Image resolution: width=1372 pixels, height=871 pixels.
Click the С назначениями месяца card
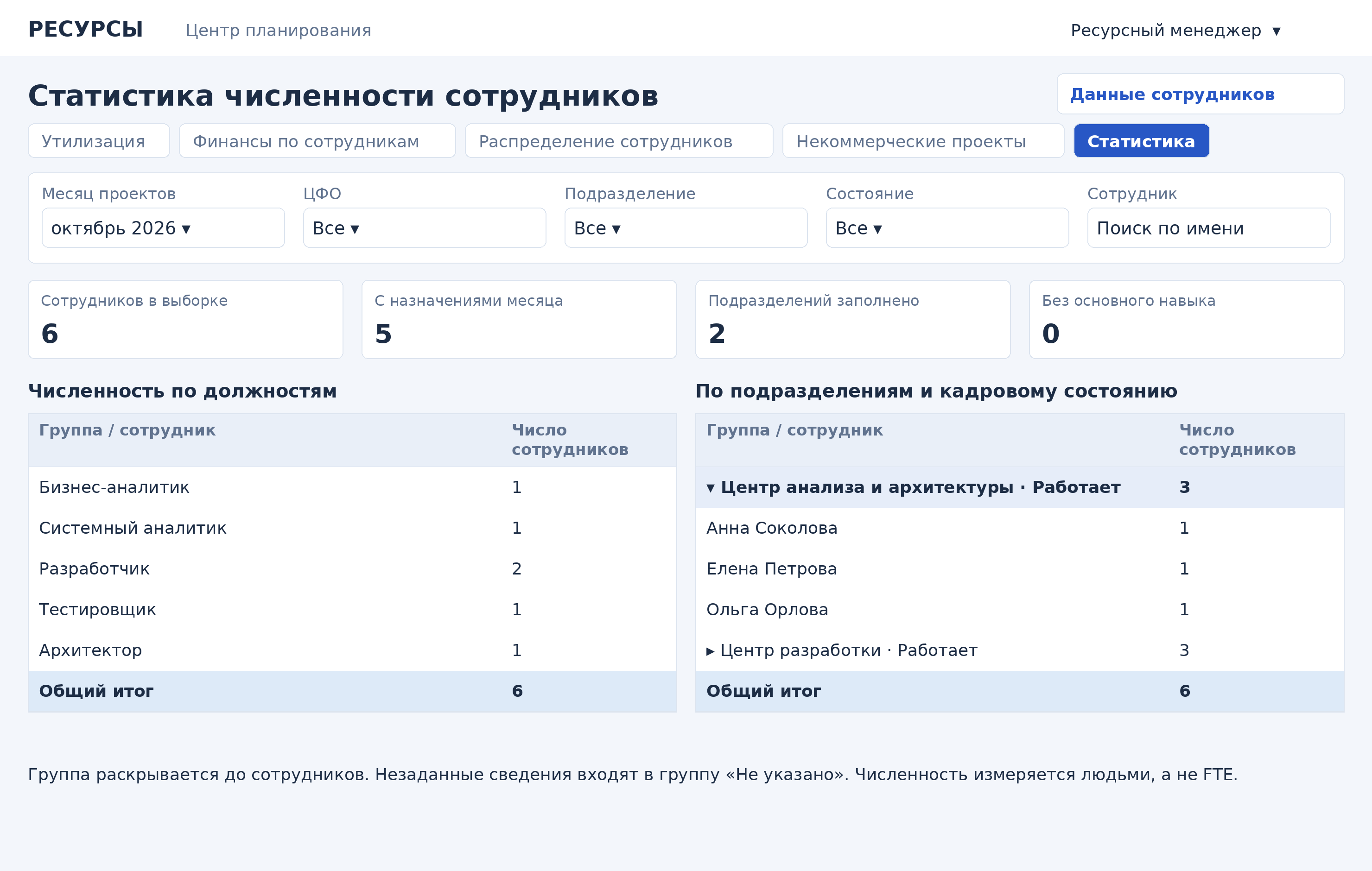pos(519,319)
